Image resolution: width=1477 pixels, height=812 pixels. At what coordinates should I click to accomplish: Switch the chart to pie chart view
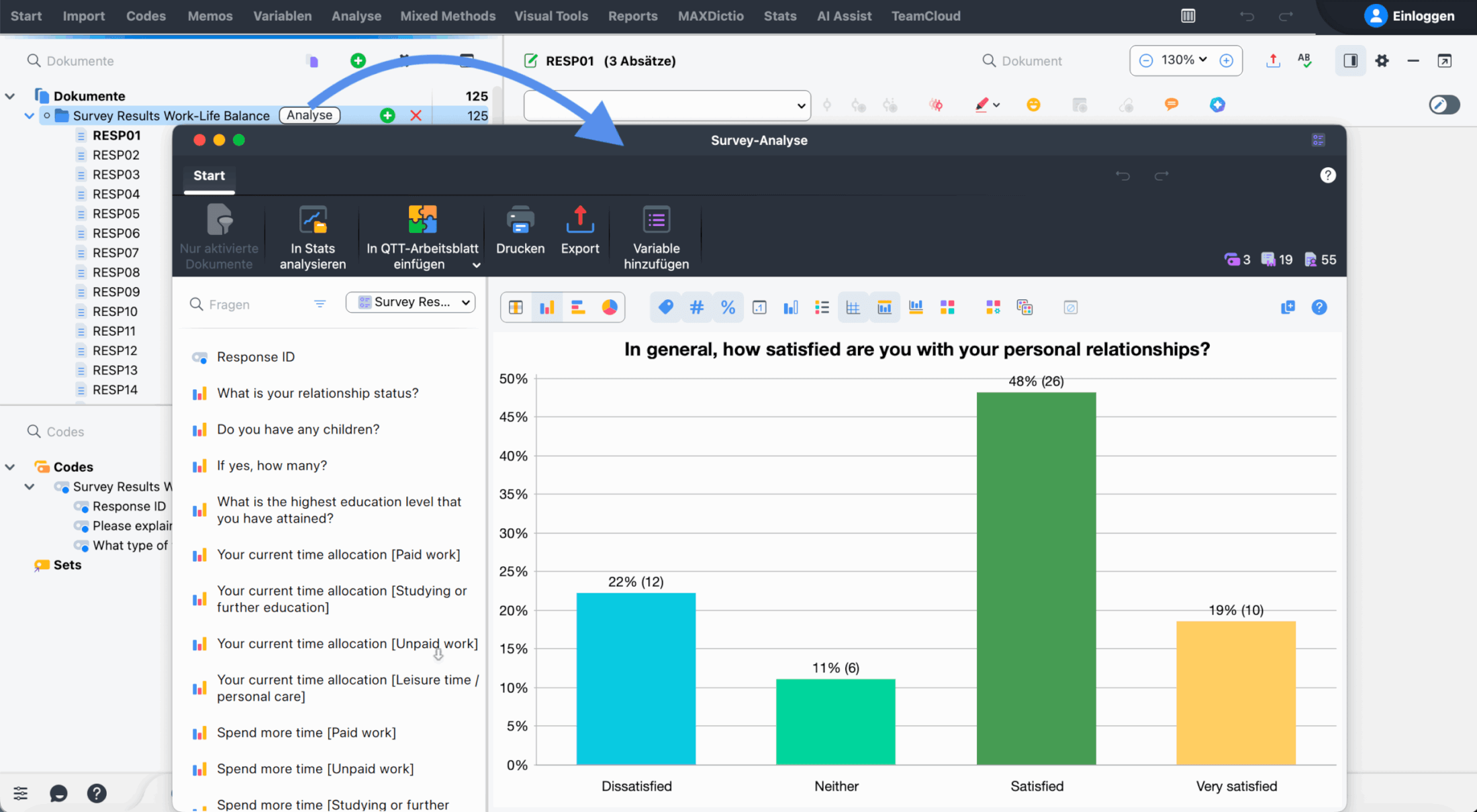610,307
